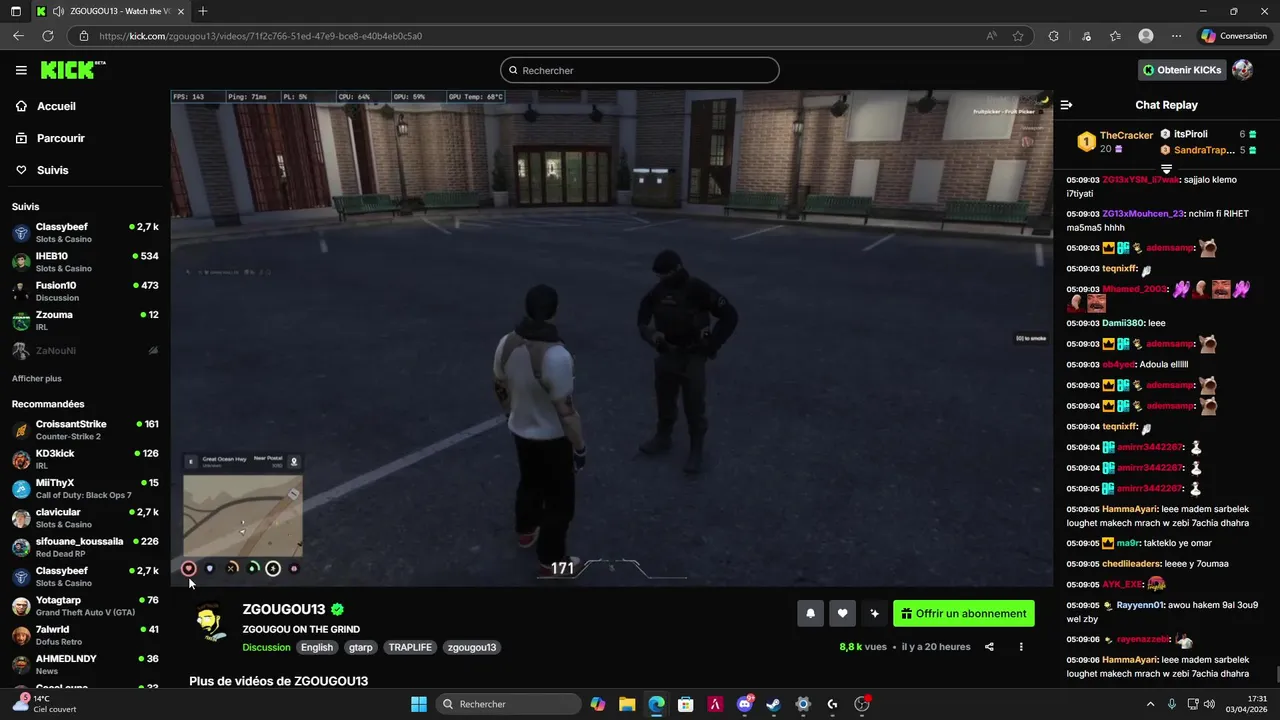Open followed channel Fusion10
1280x720 pixels.
point(85,290)
